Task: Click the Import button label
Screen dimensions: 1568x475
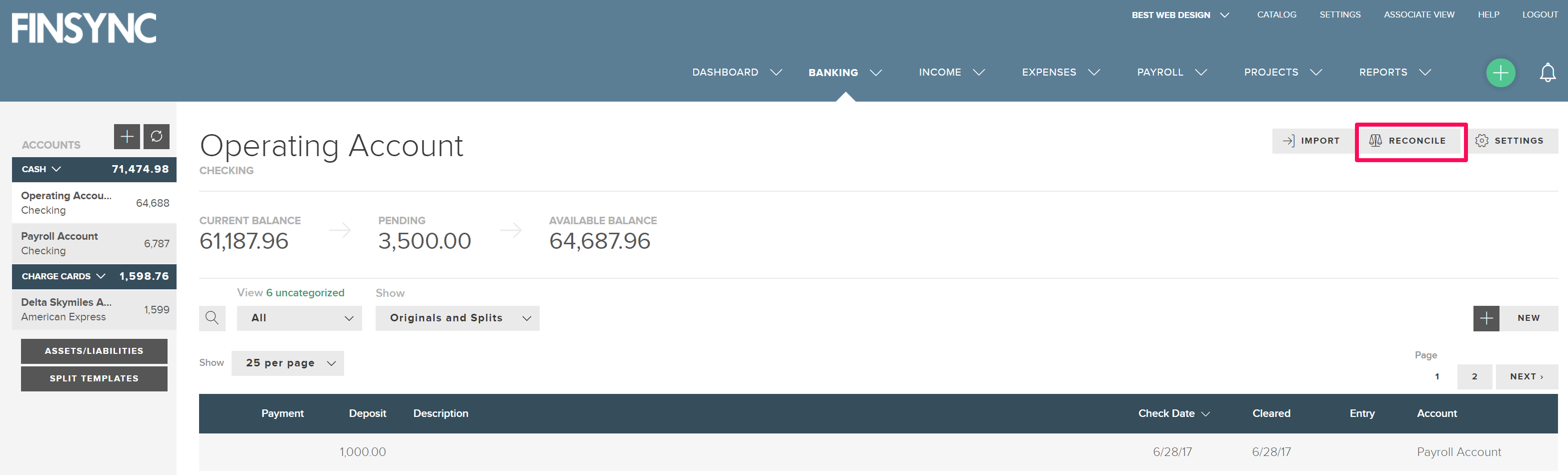Action: pyautogui.click(x=1319, y=141)
